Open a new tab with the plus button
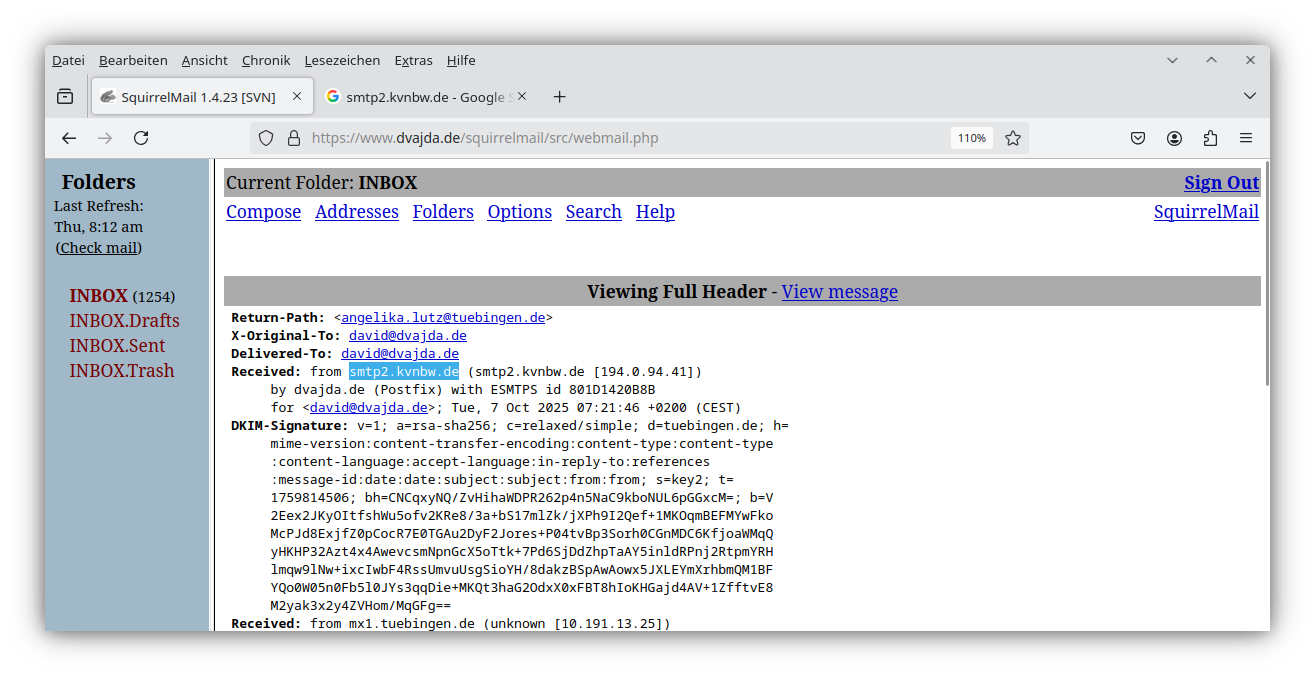The width and height of the screenshot is (1315, 676). 559,96
